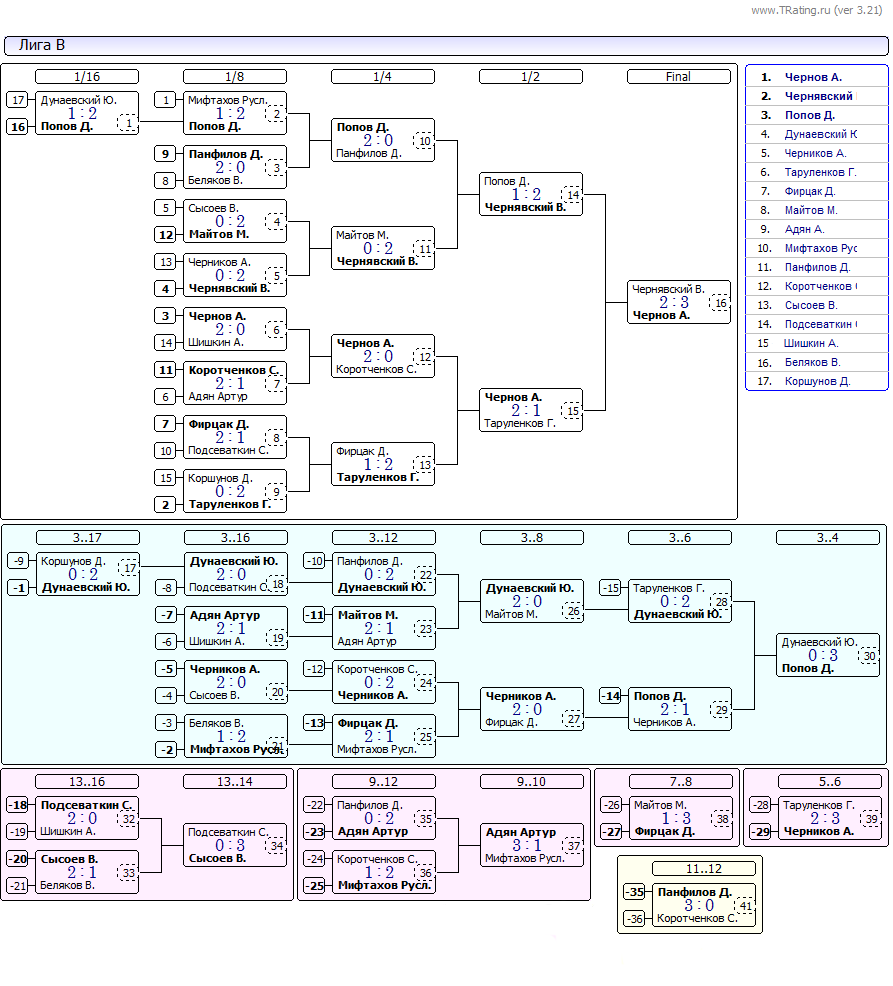Screen dimensions: 893x986
Task: Click match number 16 badge in the Final
Action: [721, 303]
